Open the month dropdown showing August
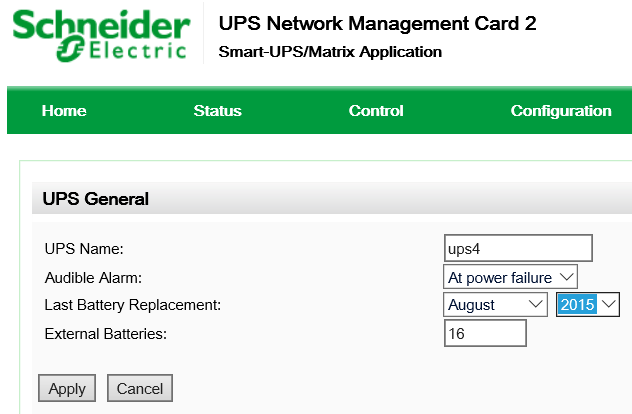The height and width of the screenshot is (414, 632). (496, 305)
